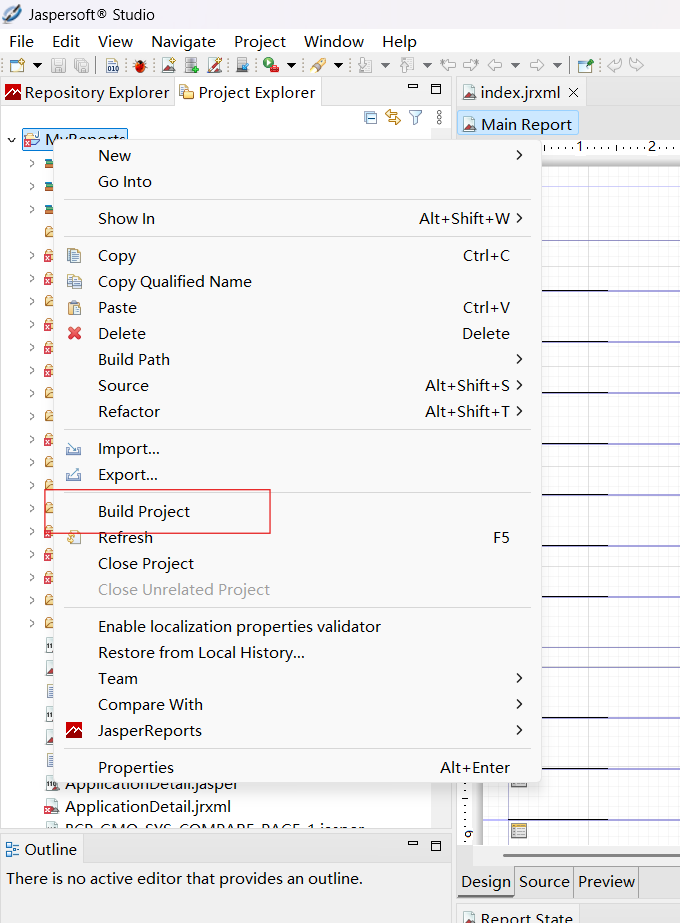This screenshot has width=680, height=923.
Task: Open the Forward history dropdown arrow
Action: [x=558, y=65]
